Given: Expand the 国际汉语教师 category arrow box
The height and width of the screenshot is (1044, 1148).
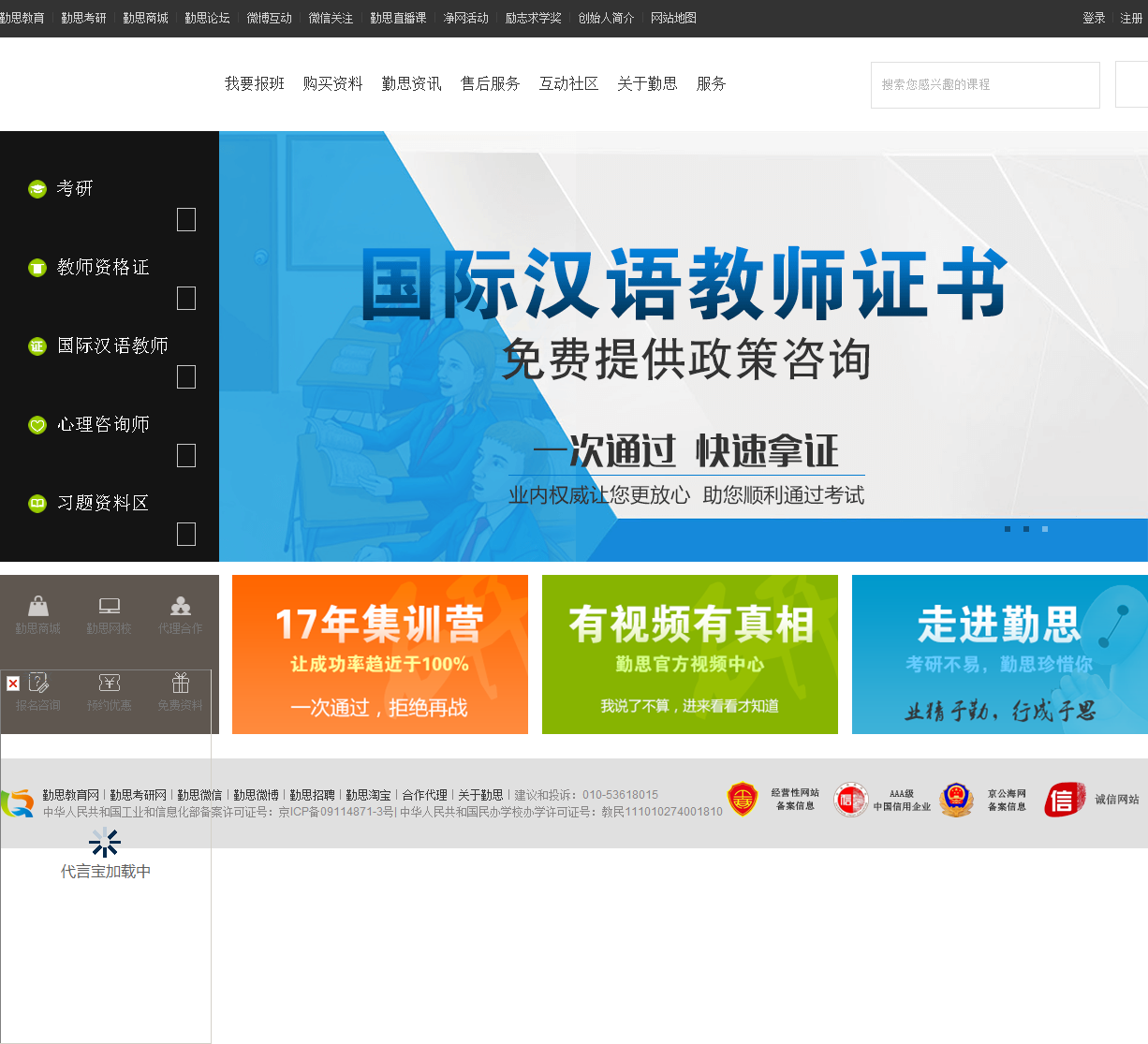Looking at the screenshot, I should pos(186,376).
